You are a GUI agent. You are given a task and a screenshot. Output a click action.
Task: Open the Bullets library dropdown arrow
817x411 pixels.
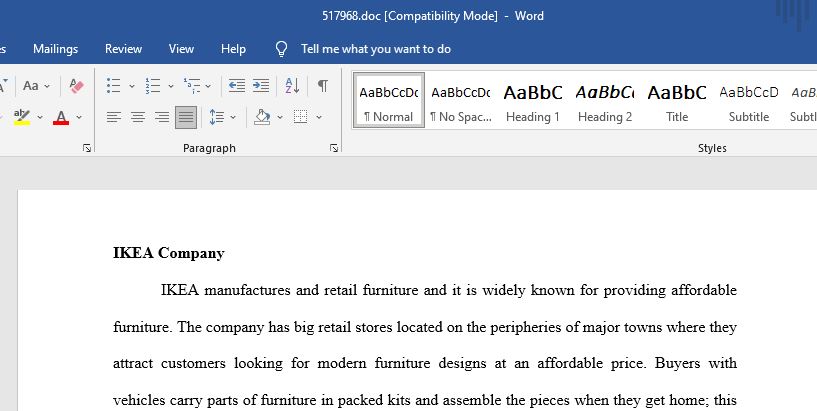(x=131, y=86)
